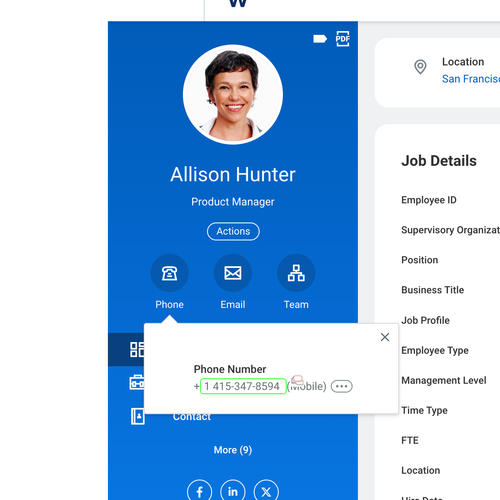Viewport: 500px width, 500px height.
Task: Click the Email envelope icon
Action: [233, 273]
